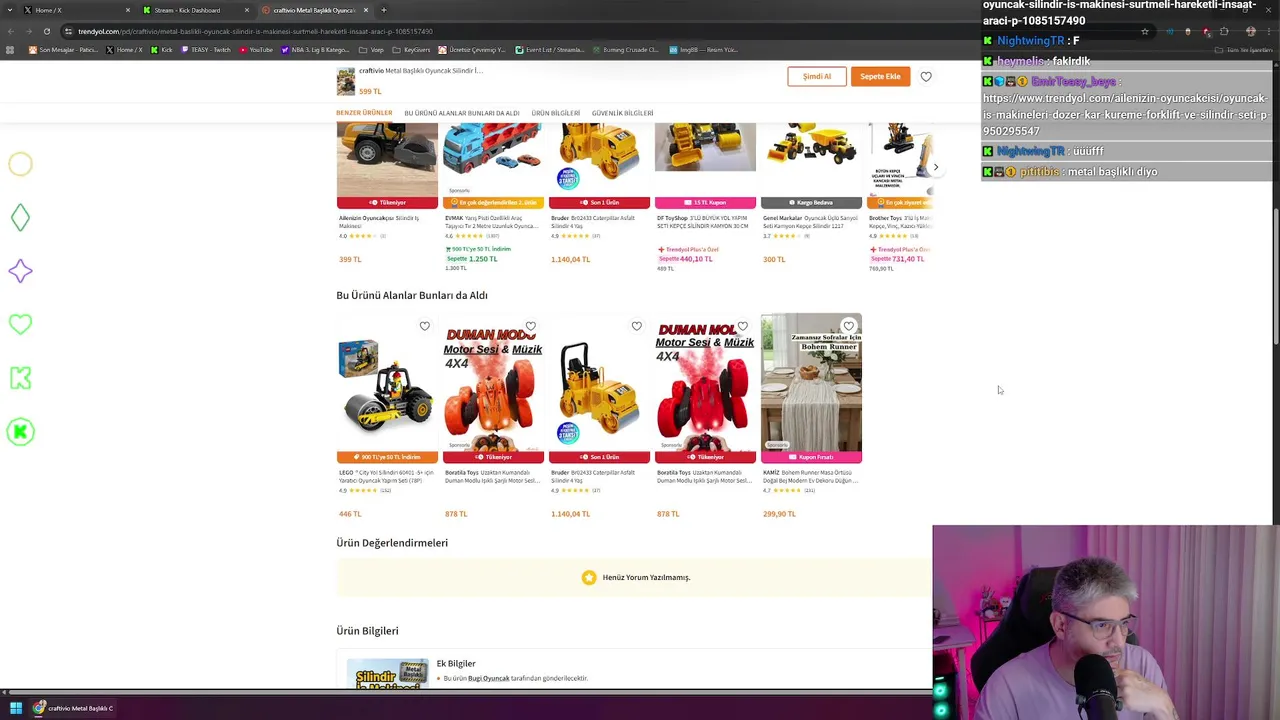This screenshot has height=720, width=1280.
Task: Add product to cart with 'Sepete Ekle'
Action: click(880, 77)
